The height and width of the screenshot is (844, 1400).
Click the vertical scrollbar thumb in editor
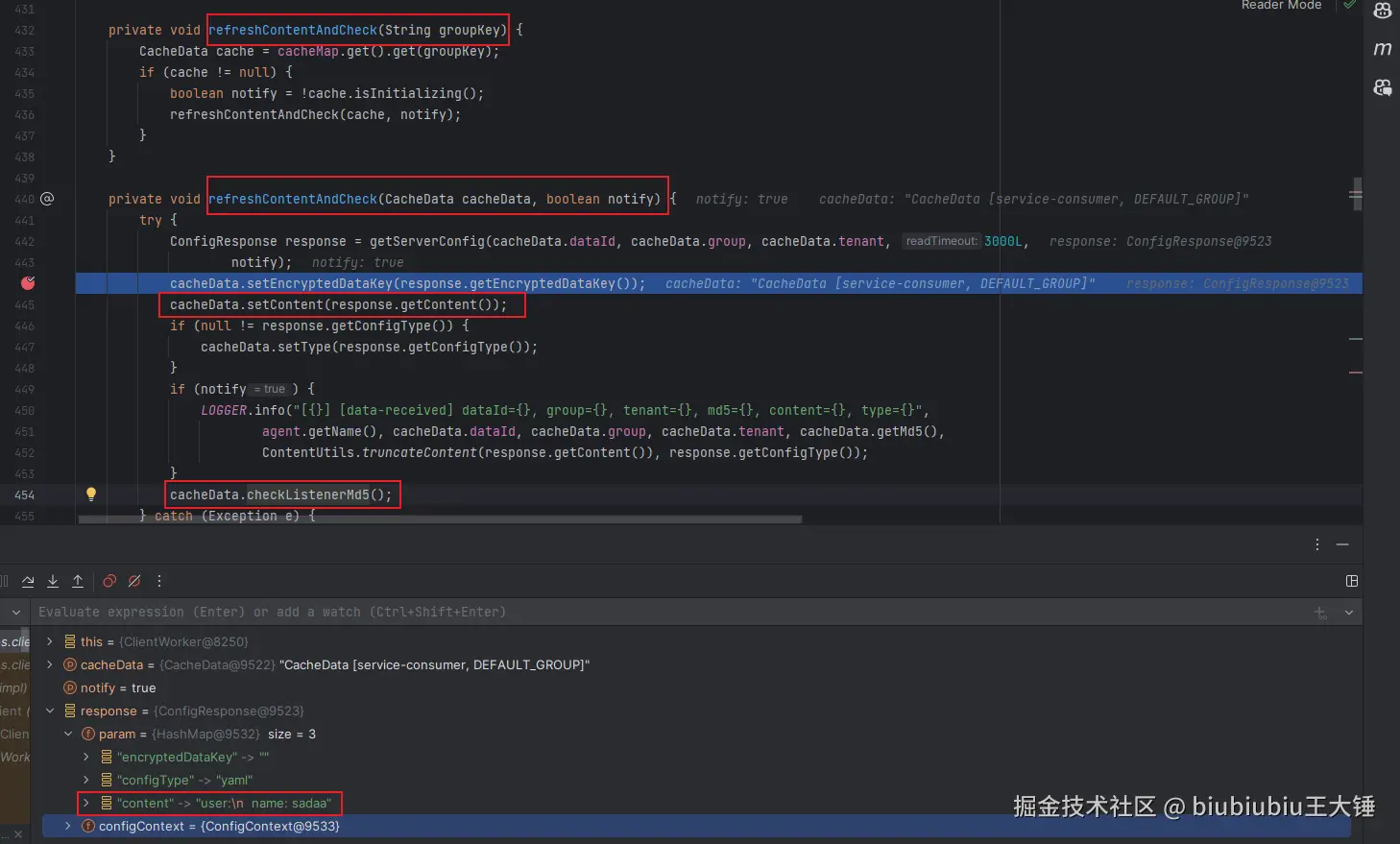[x=1356, y=194]
